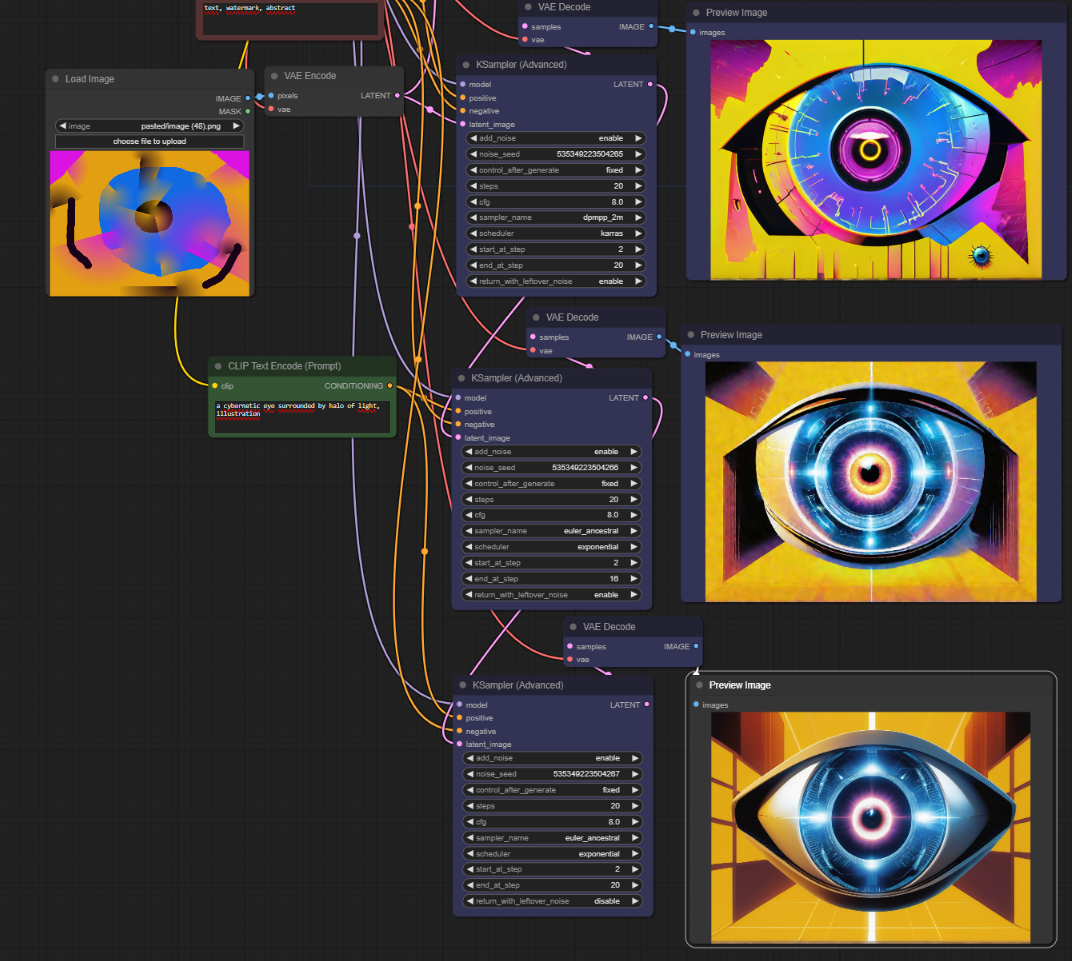Click the choose file to upload button
Image resolution: width=1072 pixels, height=961 pixels.
click(x=150, y=141)
